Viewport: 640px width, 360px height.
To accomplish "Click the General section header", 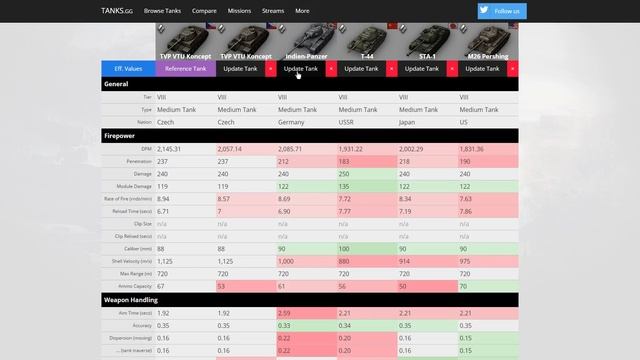I will coord(310,84).
